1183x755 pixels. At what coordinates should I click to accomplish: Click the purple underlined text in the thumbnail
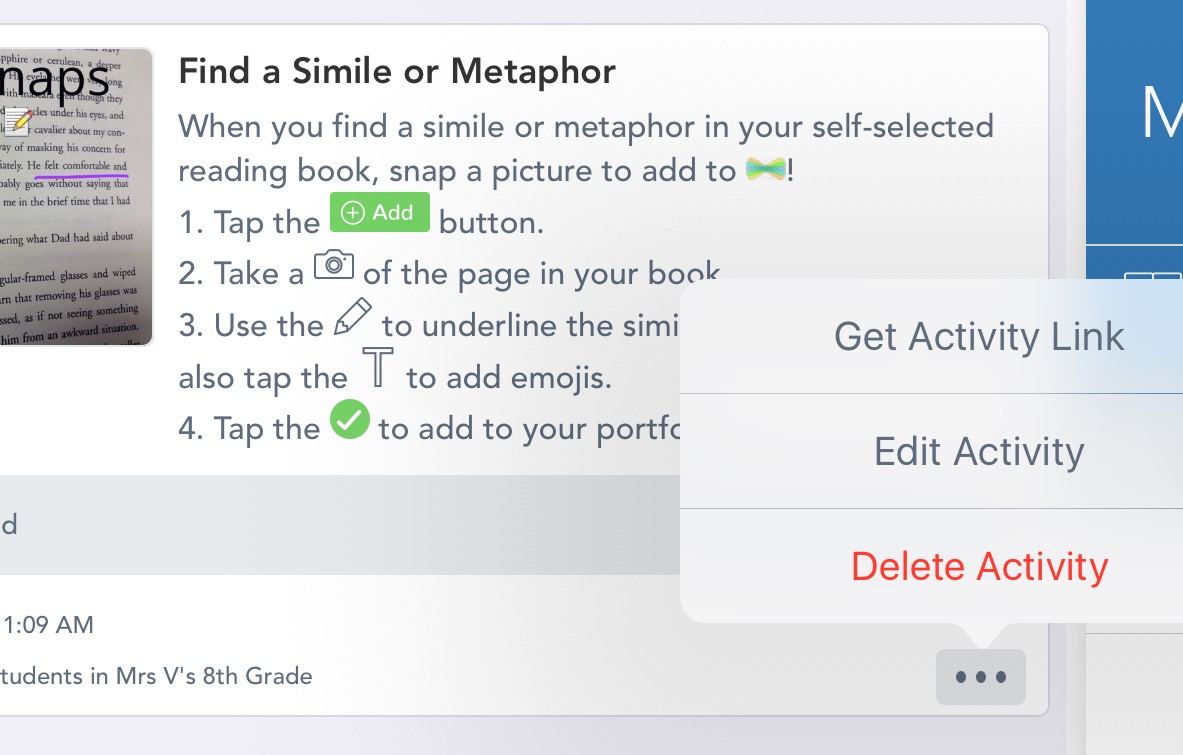tap(81, 168)
